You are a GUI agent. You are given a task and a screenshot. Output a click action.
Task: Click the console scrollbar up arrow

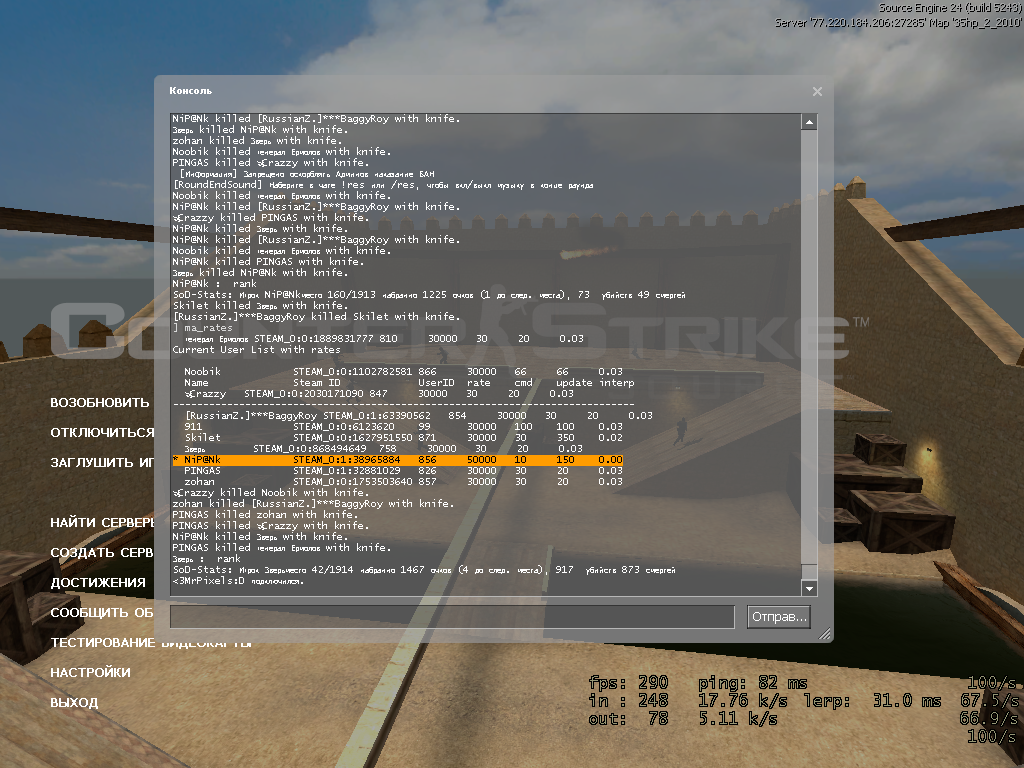click(809, 122)
